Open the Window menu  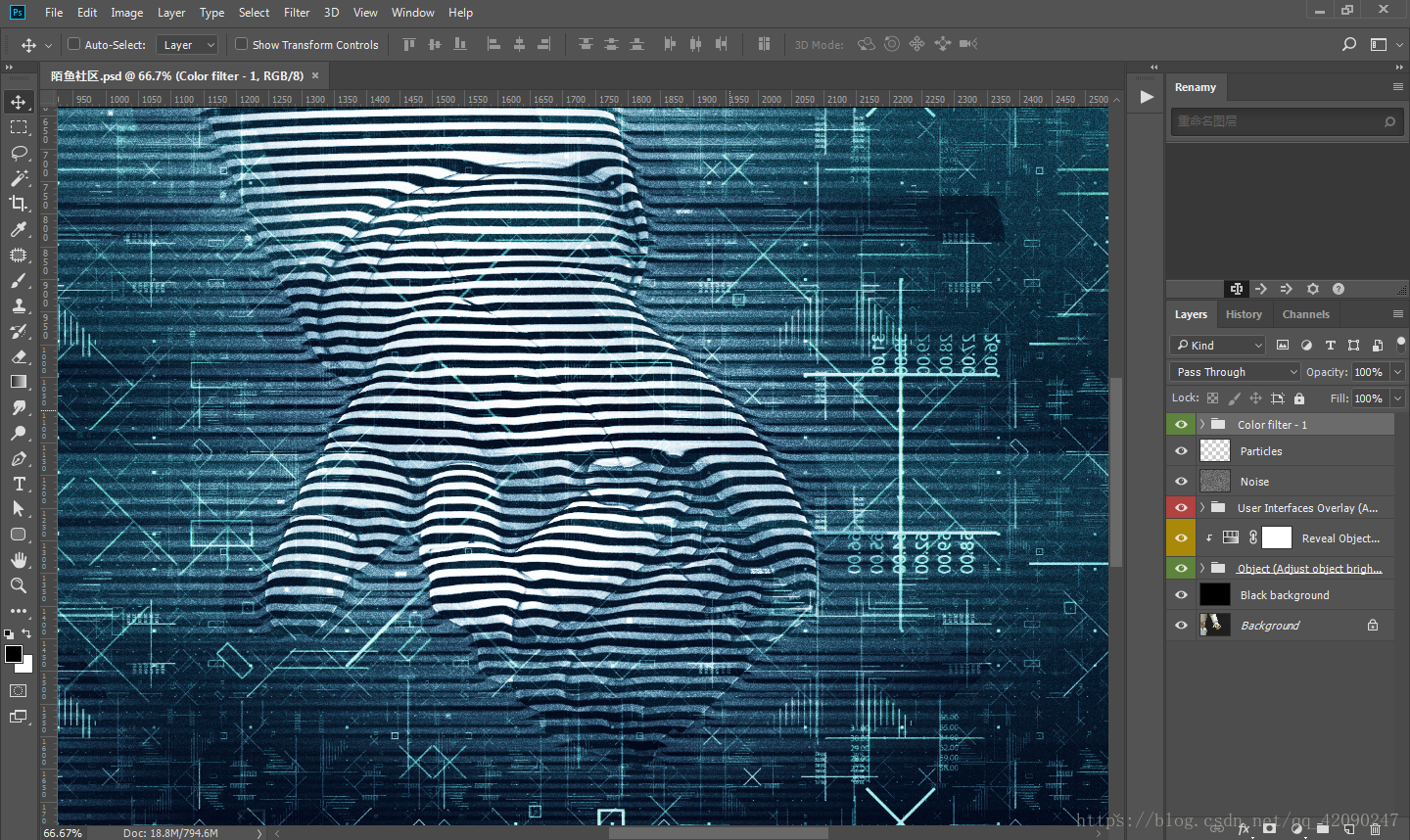coord(413,13)
